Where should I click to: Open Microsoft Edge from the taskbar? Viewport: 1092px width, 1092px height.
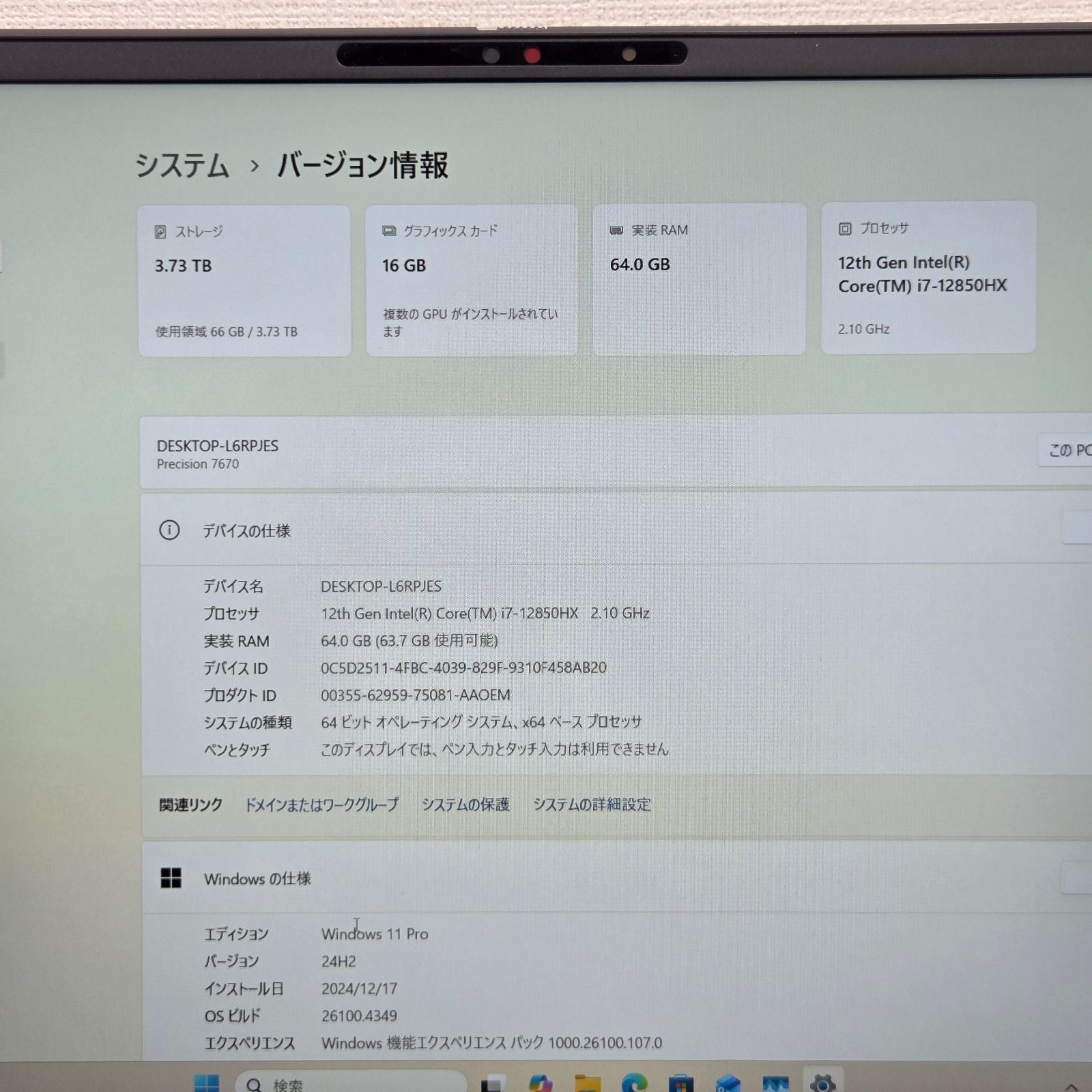tap(634, 1084)
